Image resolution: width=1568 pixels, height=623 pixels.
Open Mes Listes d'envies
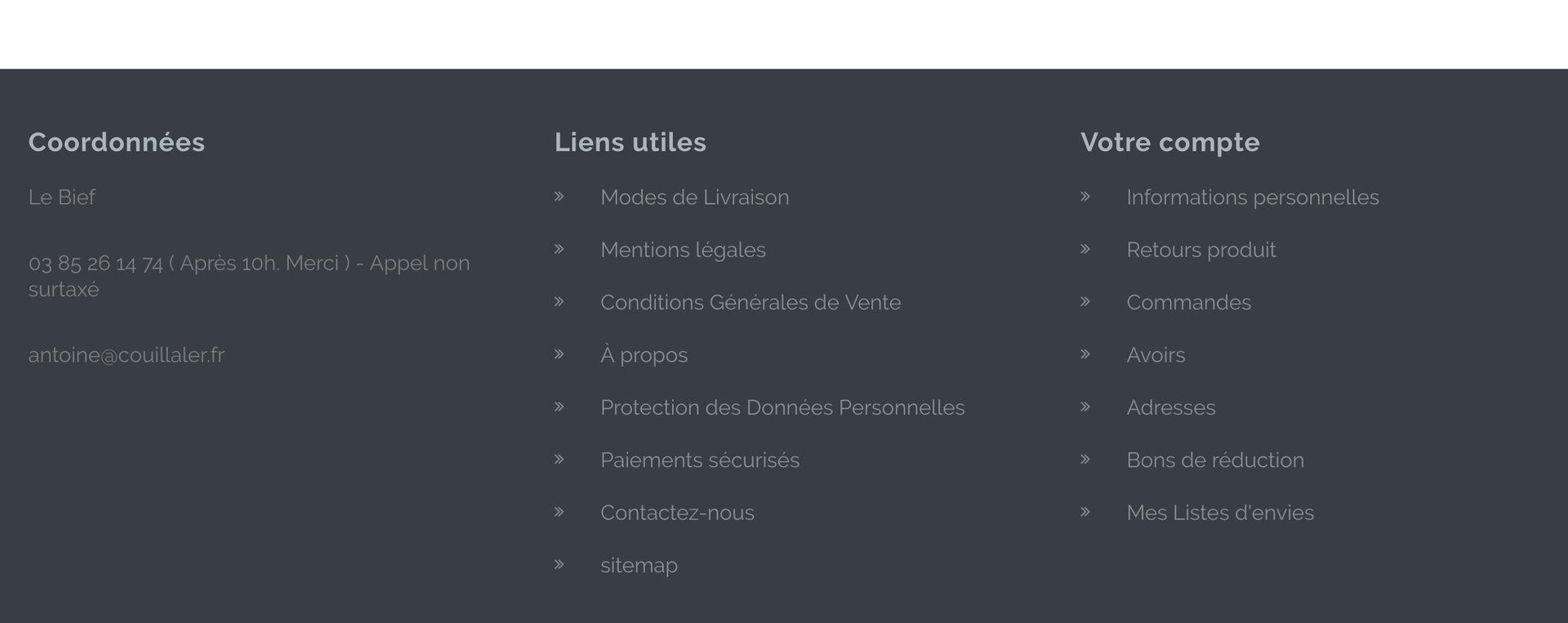(1219, 513)
